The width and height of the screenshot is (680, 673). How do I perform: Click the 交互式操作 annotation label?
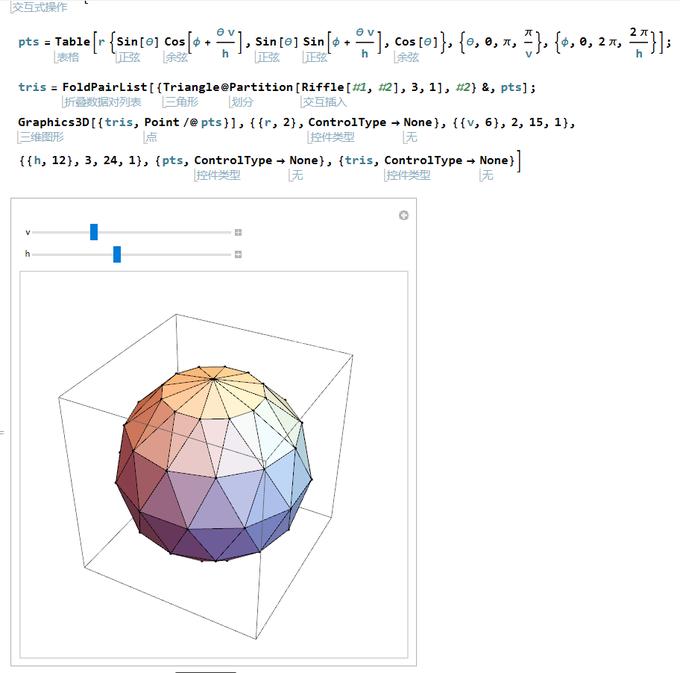coord(38,7)
